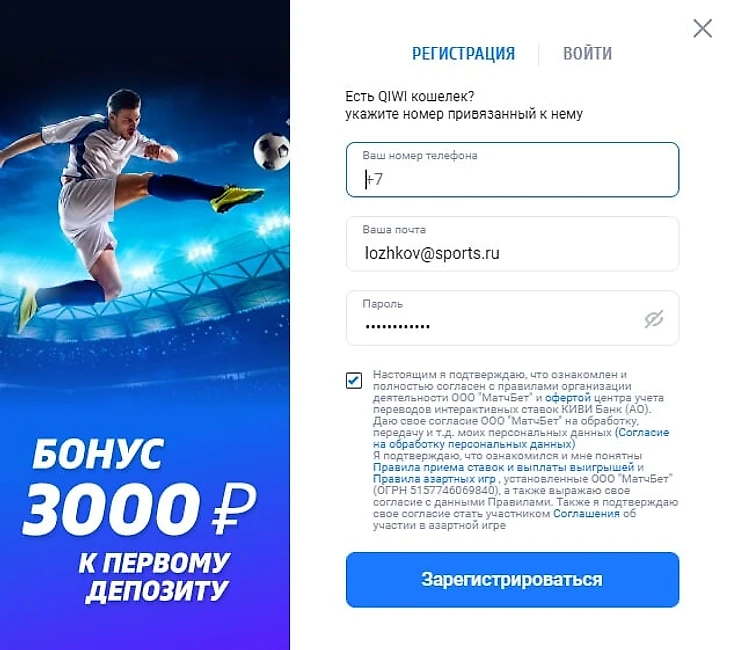Image resolution: width=730 pixels, height=650 pixels.
Task: Open the Правила азартных игр link
Action: click(434, 479)
